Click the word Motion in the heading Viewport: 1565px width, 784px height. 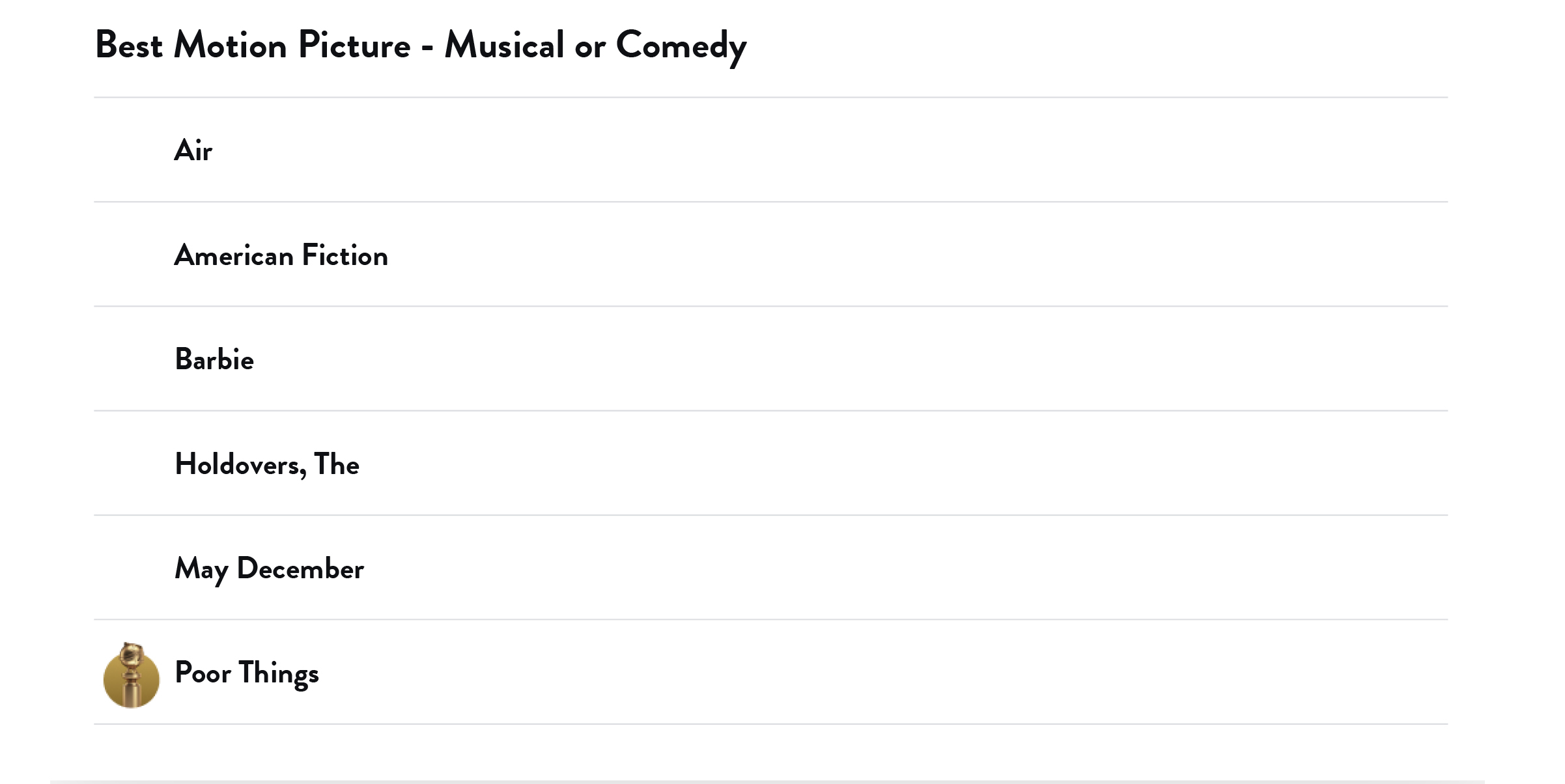tap(230, 46)
